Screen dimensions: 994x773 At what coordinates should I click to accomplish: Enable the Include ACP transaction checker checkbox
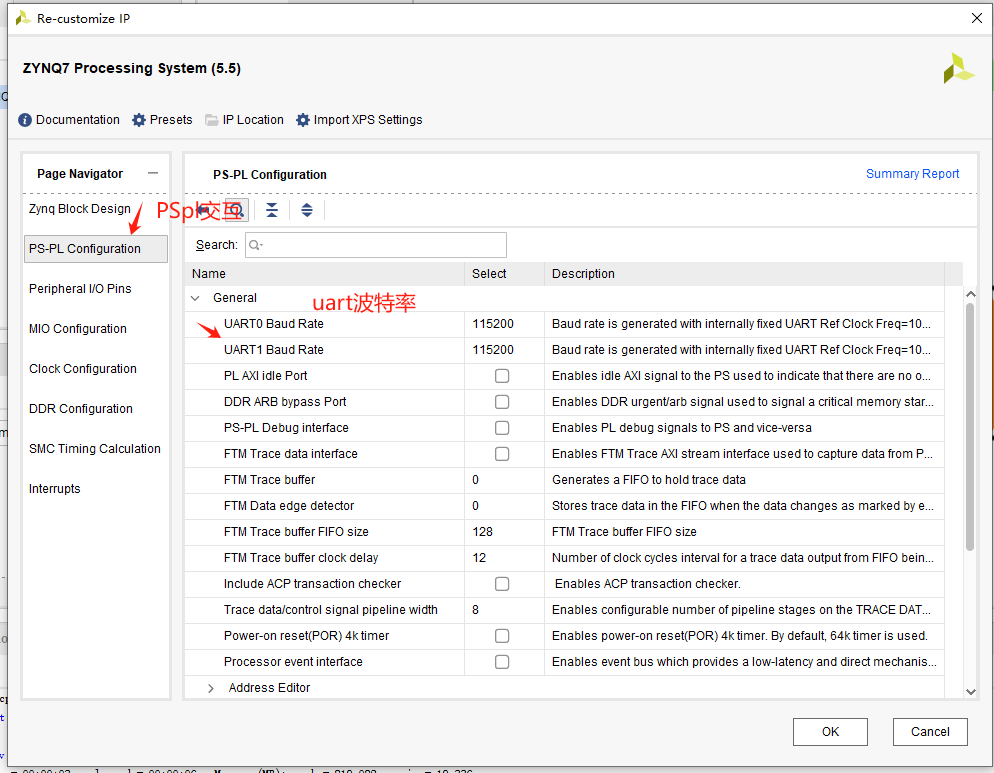pyautogui.click(x=502, y=584)
